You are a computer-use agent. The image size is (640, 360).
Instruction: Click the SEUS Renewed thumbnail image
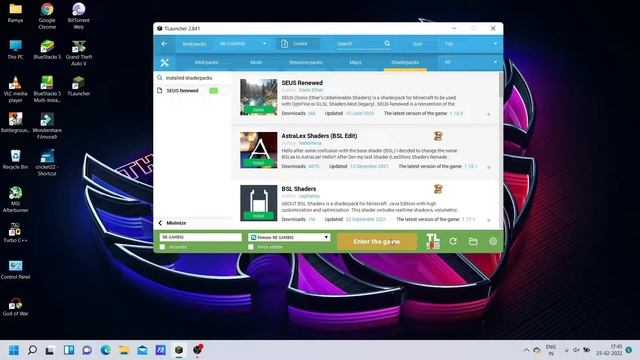[x=258, y=97]
